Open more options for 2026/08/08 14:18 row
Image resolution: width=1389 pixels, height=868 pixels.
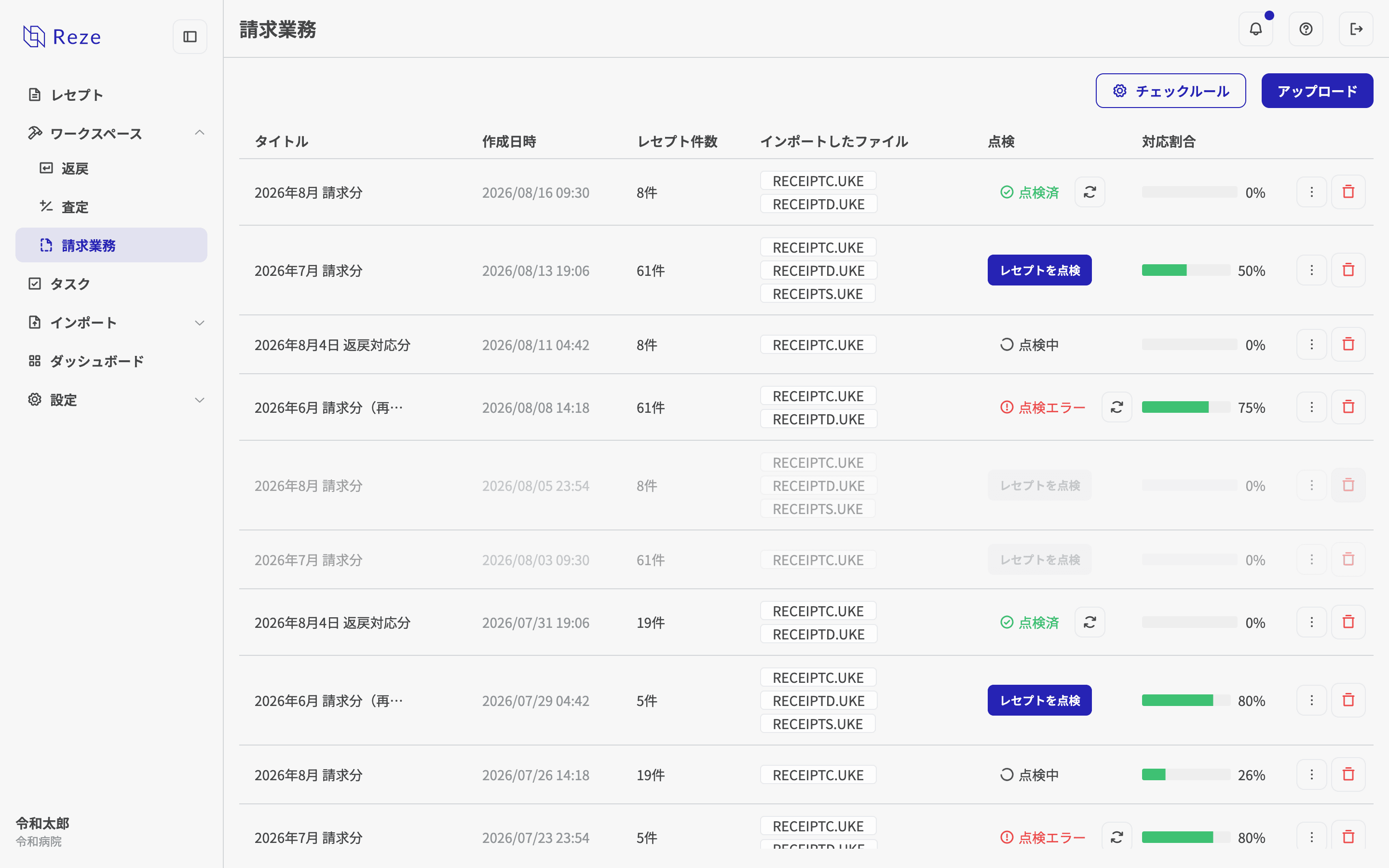click(1311, 407)
